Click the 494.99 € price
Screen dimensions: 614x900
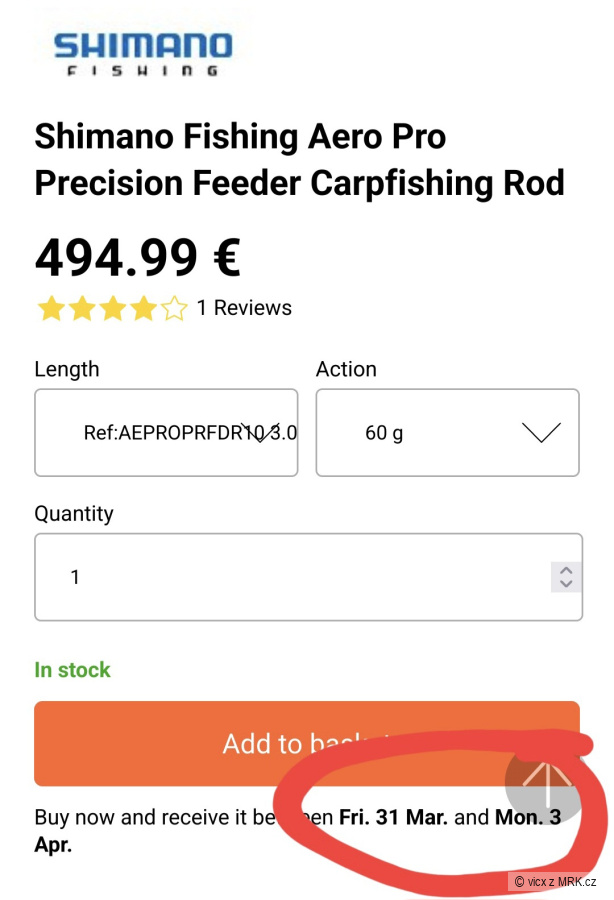click(x=137, y=257)
